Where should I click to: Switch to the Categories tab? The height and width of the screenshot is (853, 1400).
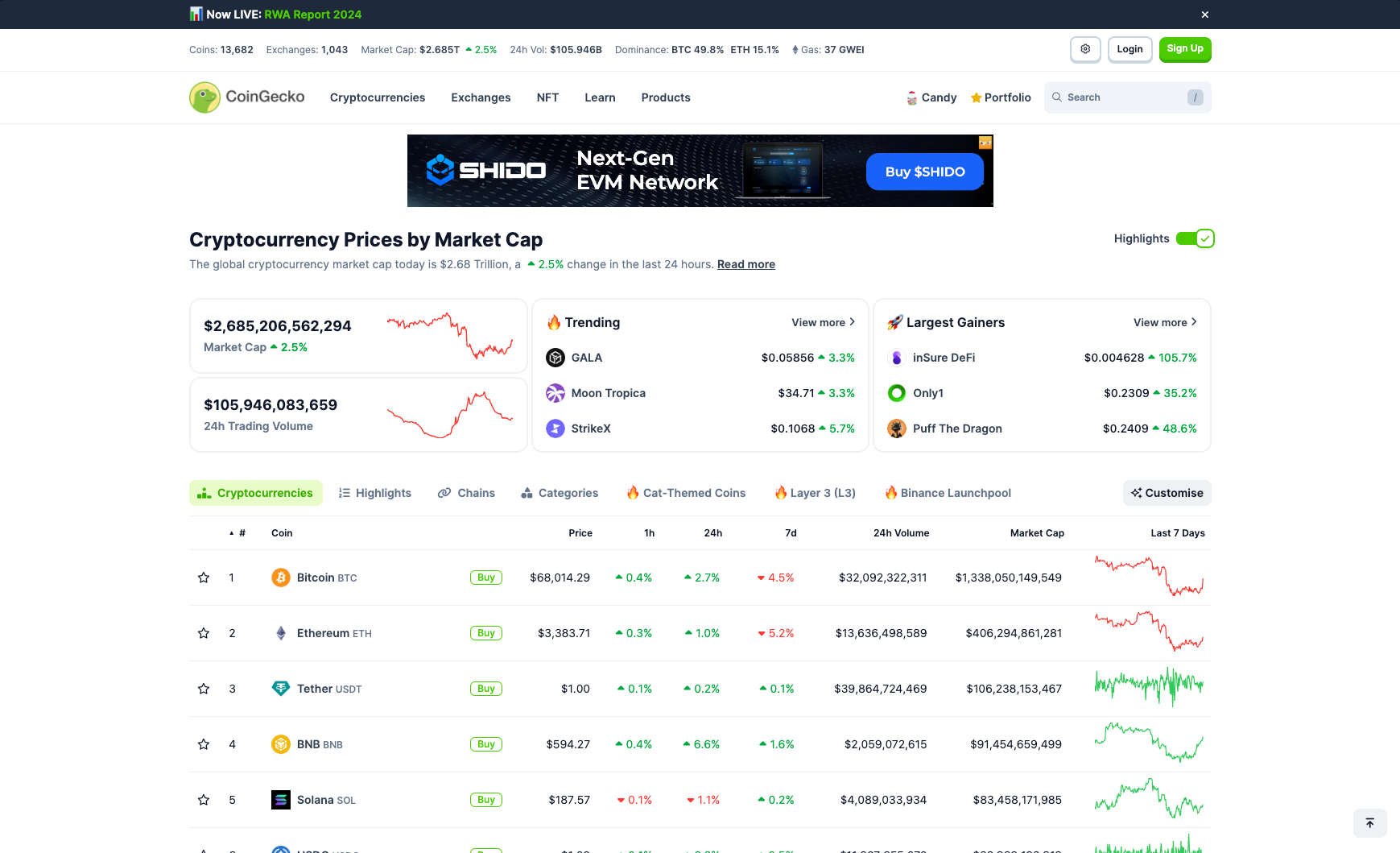(560, 493)
